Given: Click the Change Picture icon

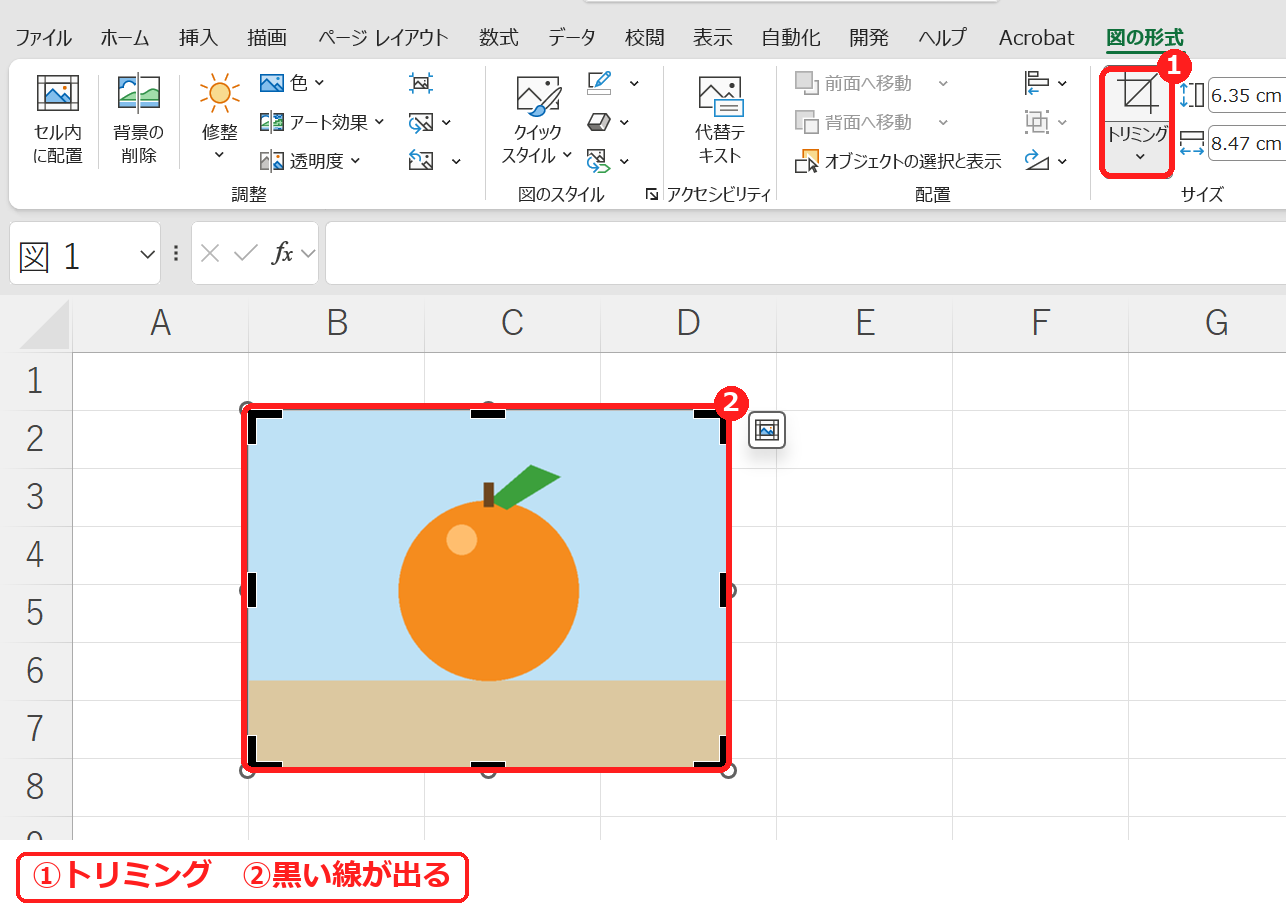Looking at the screenshot, I should [421, 122].
